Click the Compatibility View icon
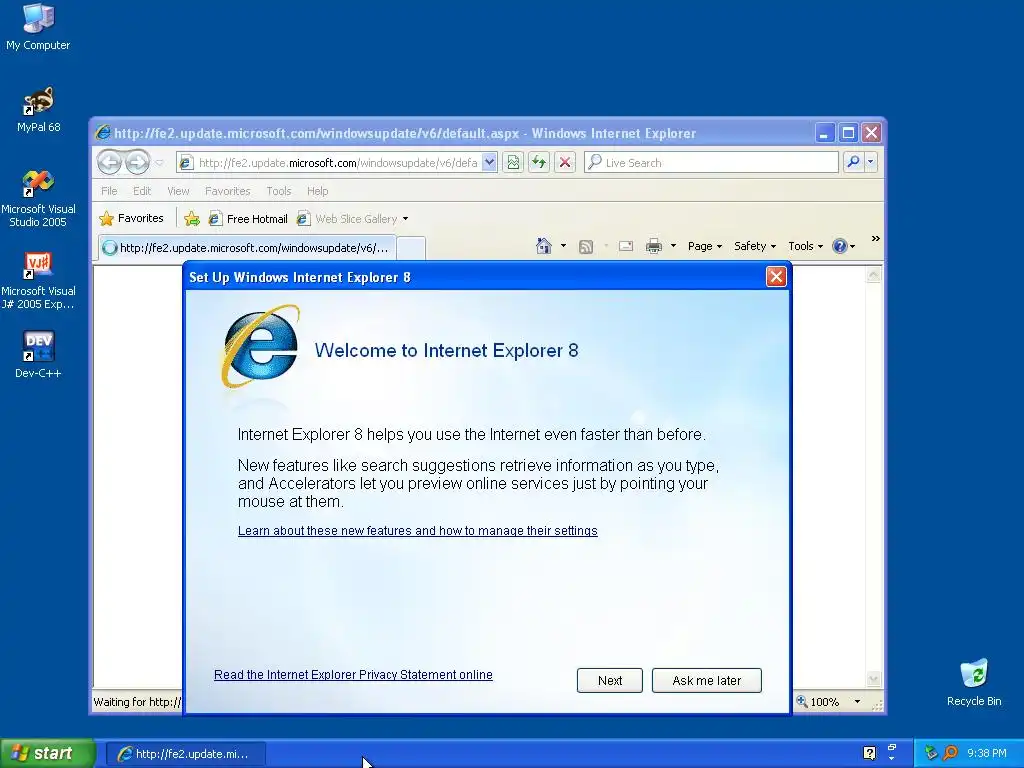 pyautogui.click(x=513, y=162)
